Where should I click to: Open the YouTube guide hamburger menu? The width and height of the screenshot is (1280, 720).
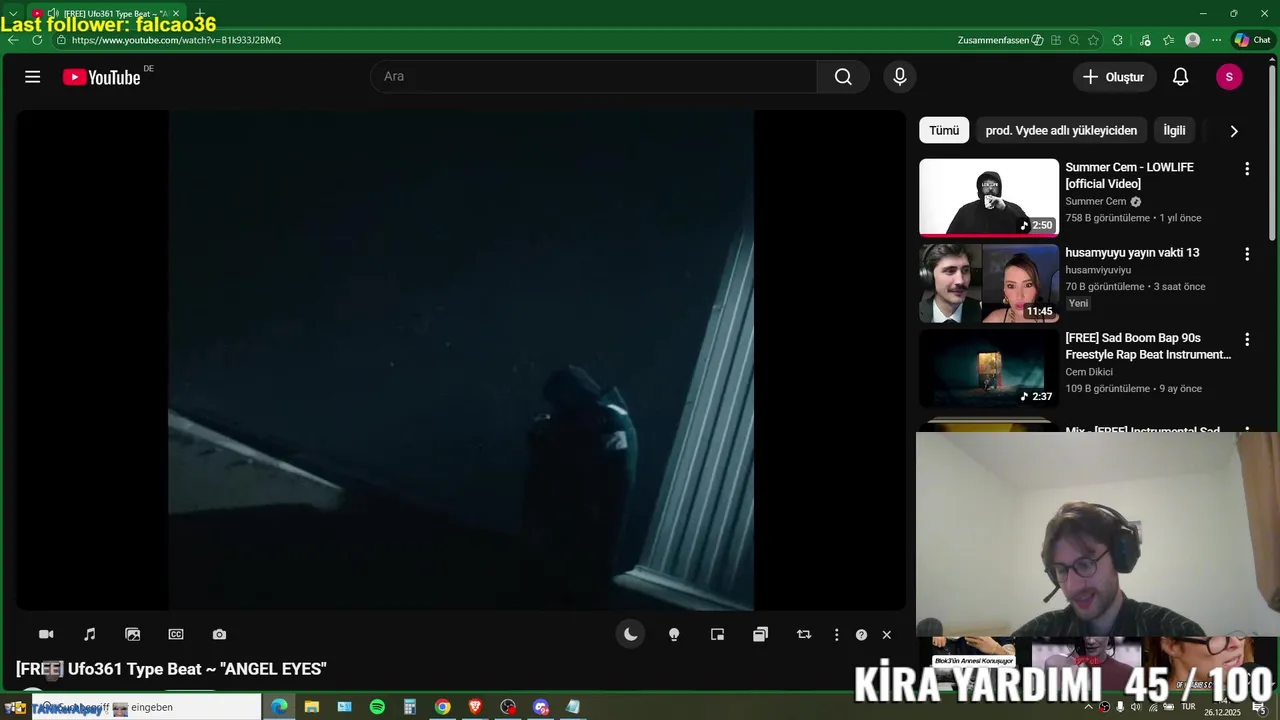click(33, 77)
